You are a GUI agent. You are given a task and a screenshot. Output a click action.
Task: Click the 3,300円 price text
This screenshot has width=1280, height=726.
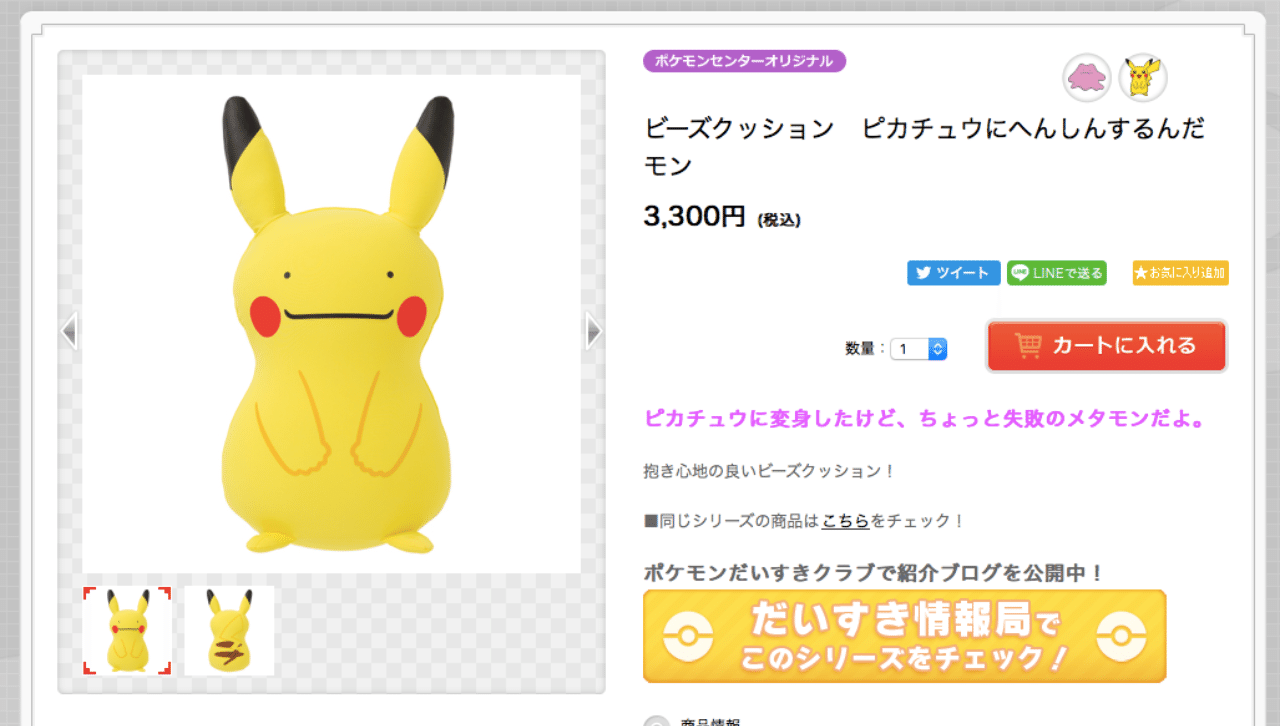click(695, 217)
